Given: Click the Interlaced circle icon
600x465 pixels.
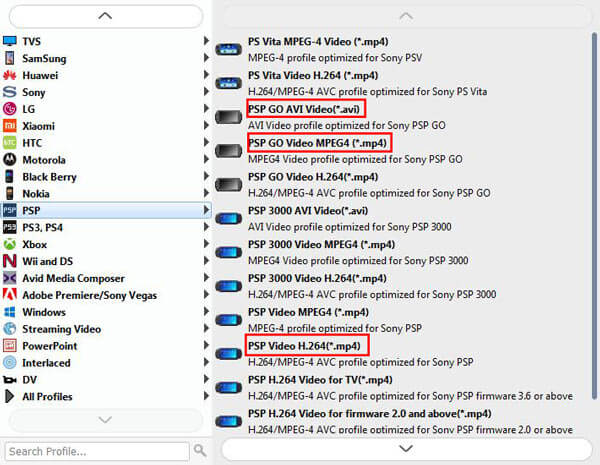Looking at the screenshot, I should [x=10, y=362].
